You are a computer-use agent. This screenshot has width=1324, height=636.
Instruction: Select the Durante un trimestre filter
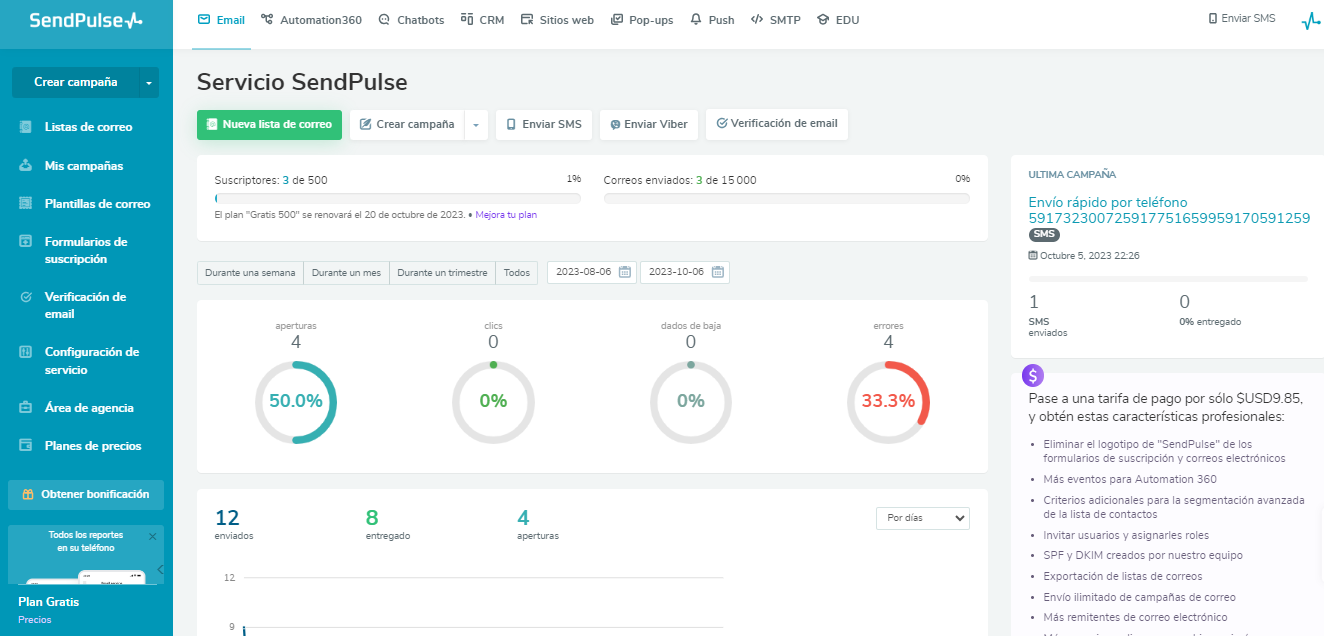pos(442,273)
